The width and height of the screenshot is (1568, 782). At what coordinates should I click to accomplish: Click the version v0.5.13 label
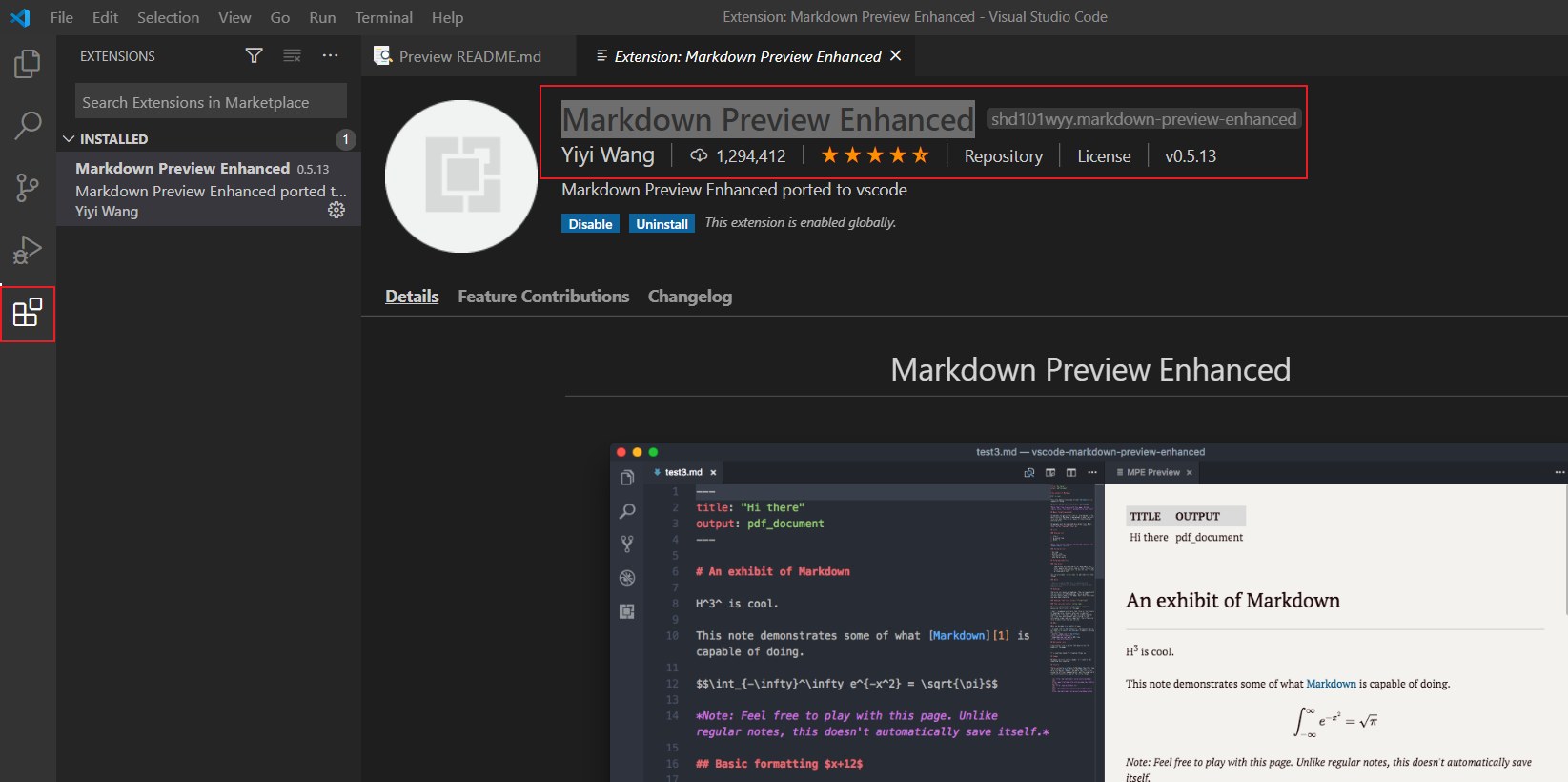tap(1191, 156)
